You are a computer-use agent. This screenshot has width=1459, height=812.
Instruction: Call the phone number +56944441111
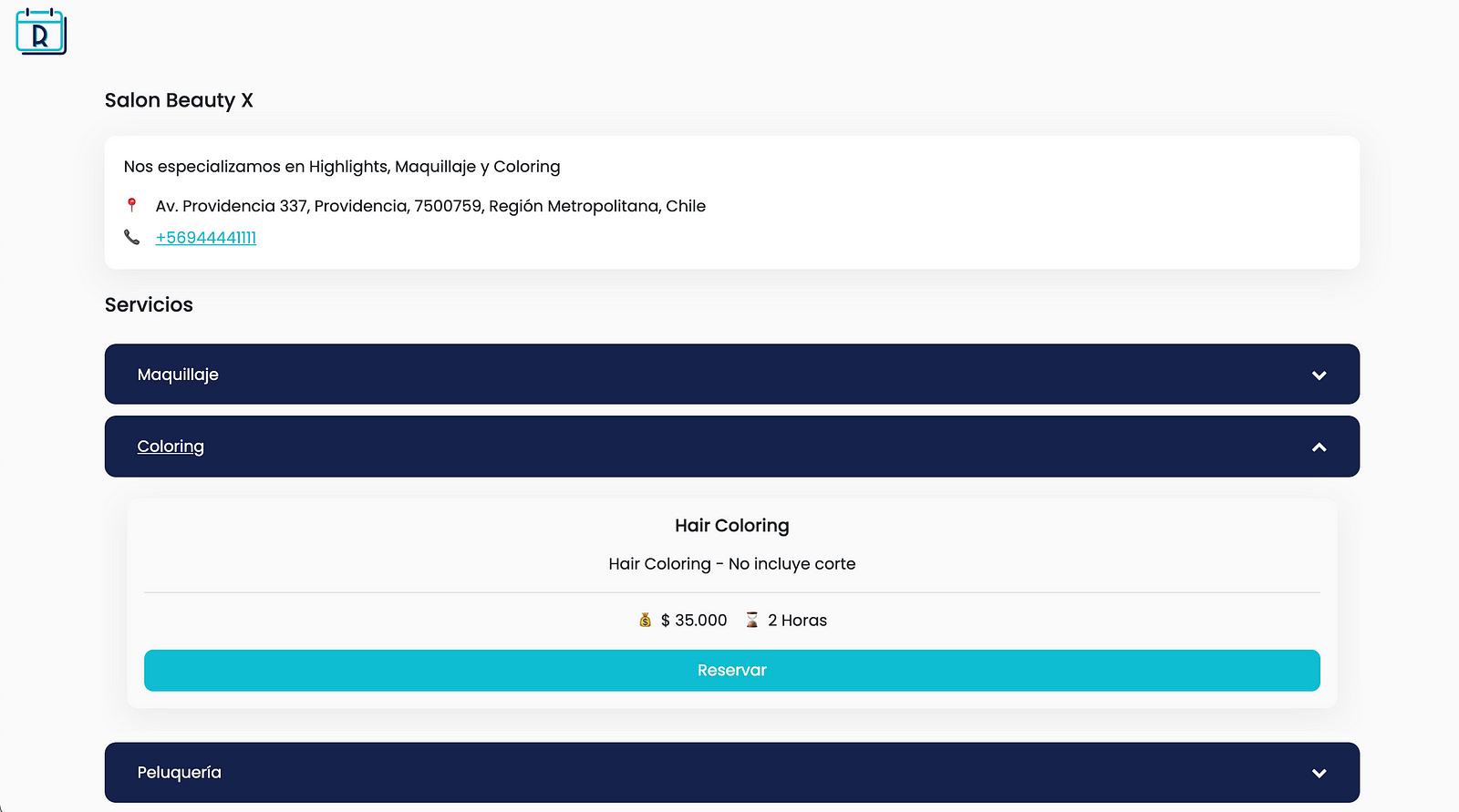click(206, 238)
